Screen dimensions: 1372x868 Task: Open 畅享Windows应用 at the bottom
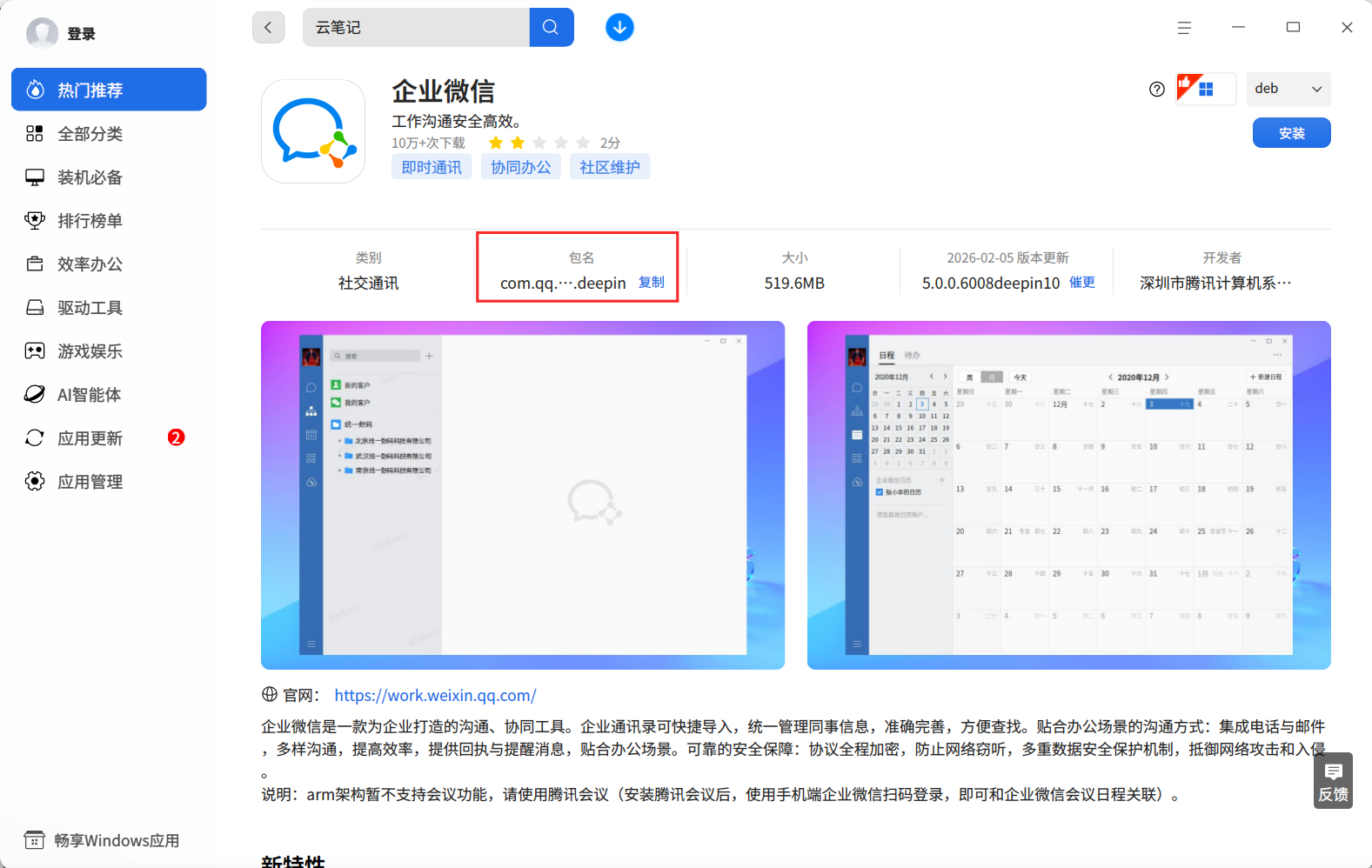point(102,840)
